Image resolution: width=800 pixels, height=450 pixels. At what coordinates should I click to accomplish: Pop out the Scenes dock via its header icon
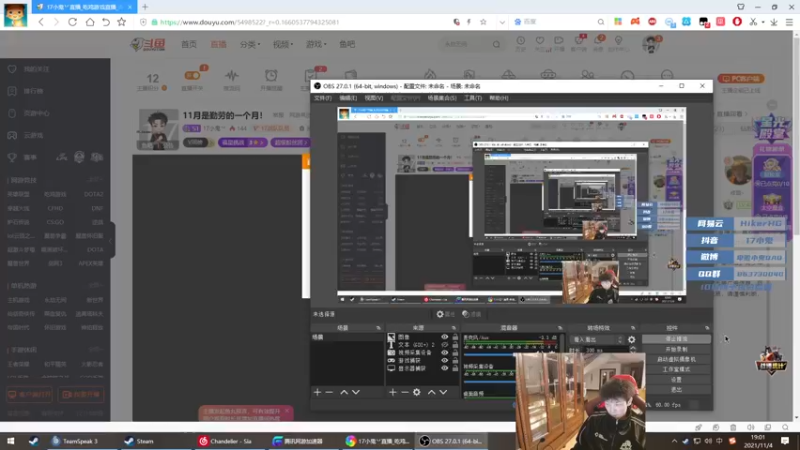(378, 328)
